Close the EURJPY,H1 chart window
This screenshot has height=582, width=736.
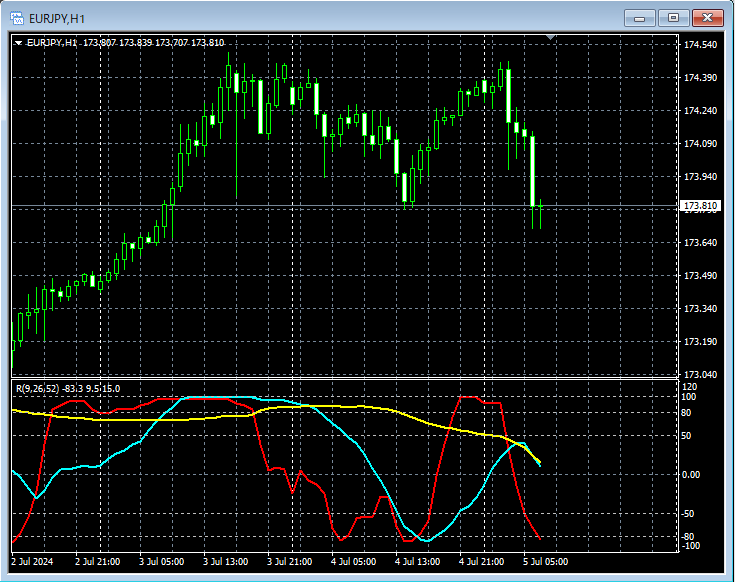(x=707, y=18)
